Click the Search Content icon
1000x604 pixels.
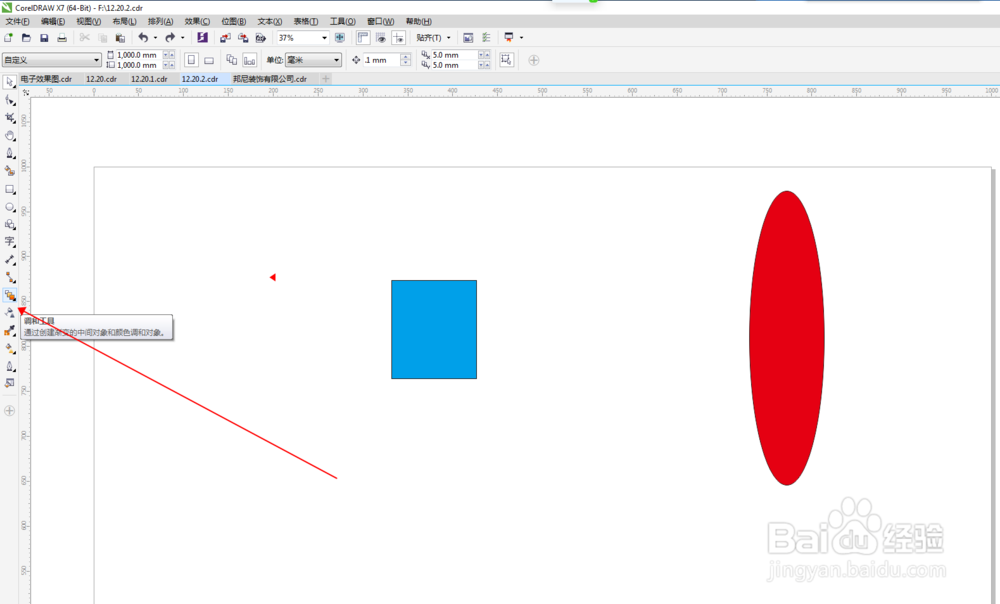coord(202,38)
